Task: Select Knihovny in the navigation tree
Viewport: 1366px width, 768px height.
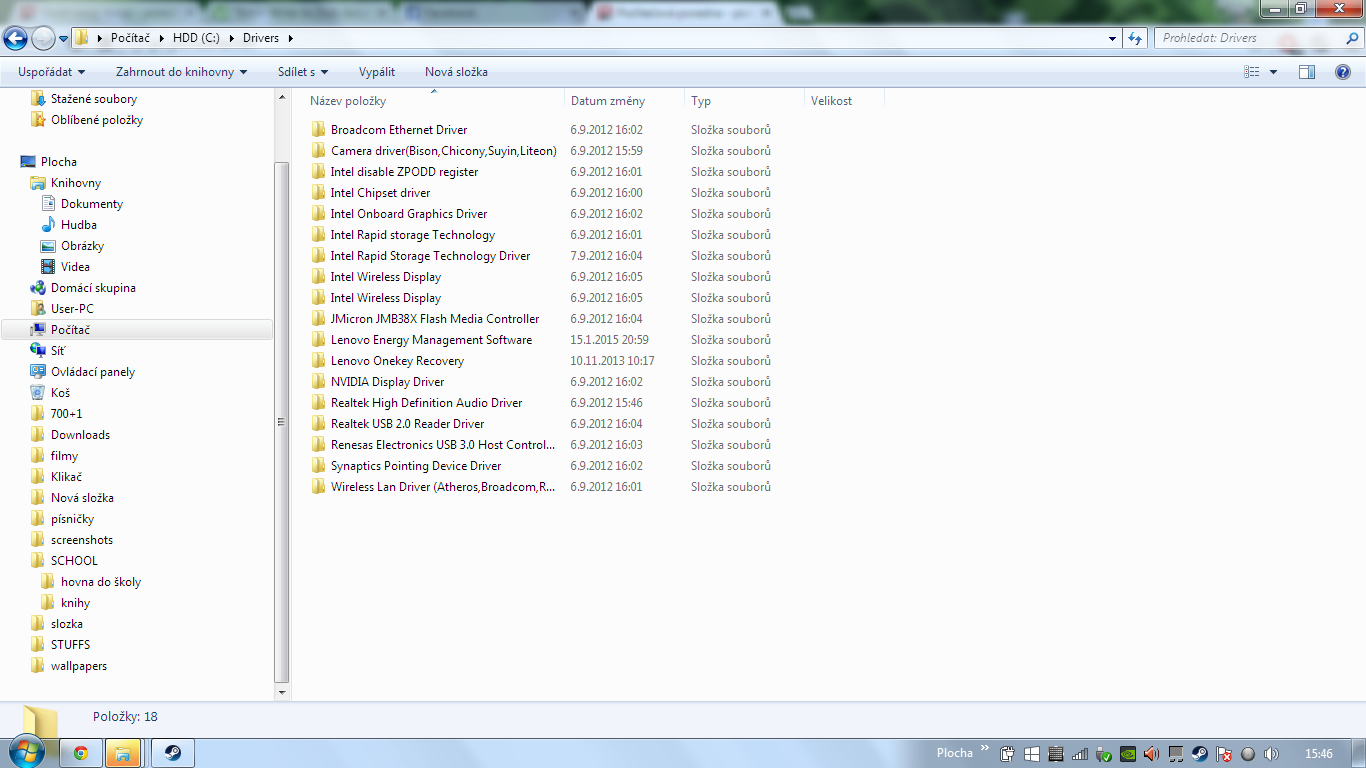Action: (x=76, y=183)
